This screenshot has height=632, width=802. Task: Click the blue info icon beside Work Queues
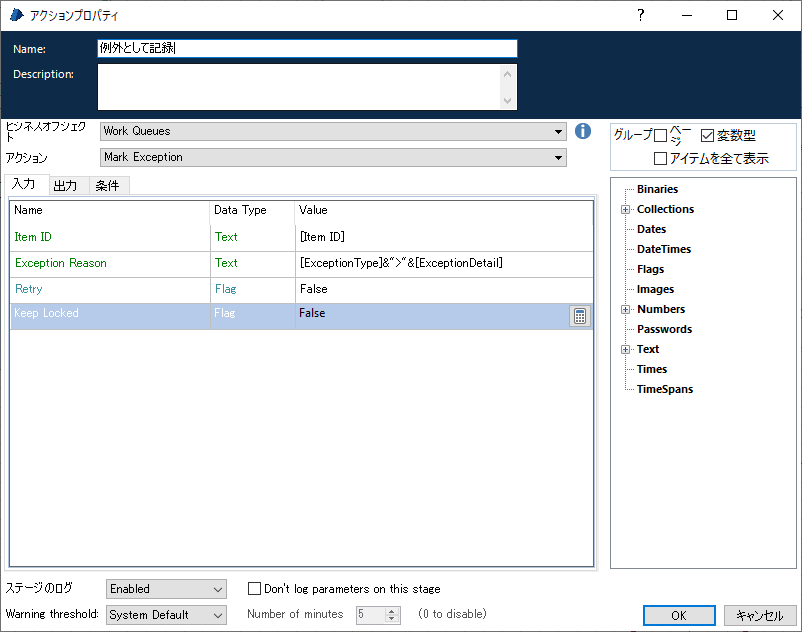click(x=583, y=131)
